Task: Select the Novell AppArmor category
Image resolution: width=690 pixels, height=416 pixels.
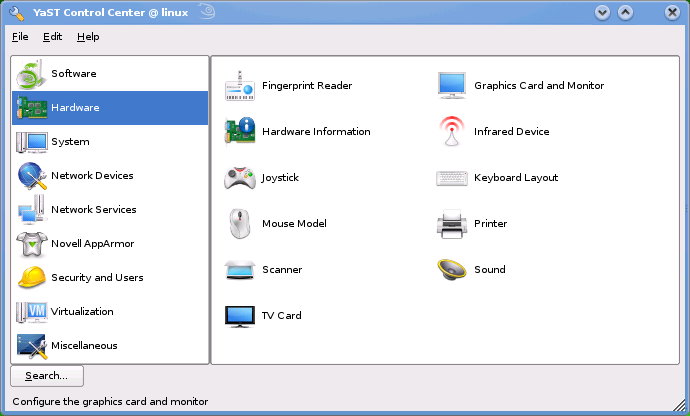Action: 92,244
